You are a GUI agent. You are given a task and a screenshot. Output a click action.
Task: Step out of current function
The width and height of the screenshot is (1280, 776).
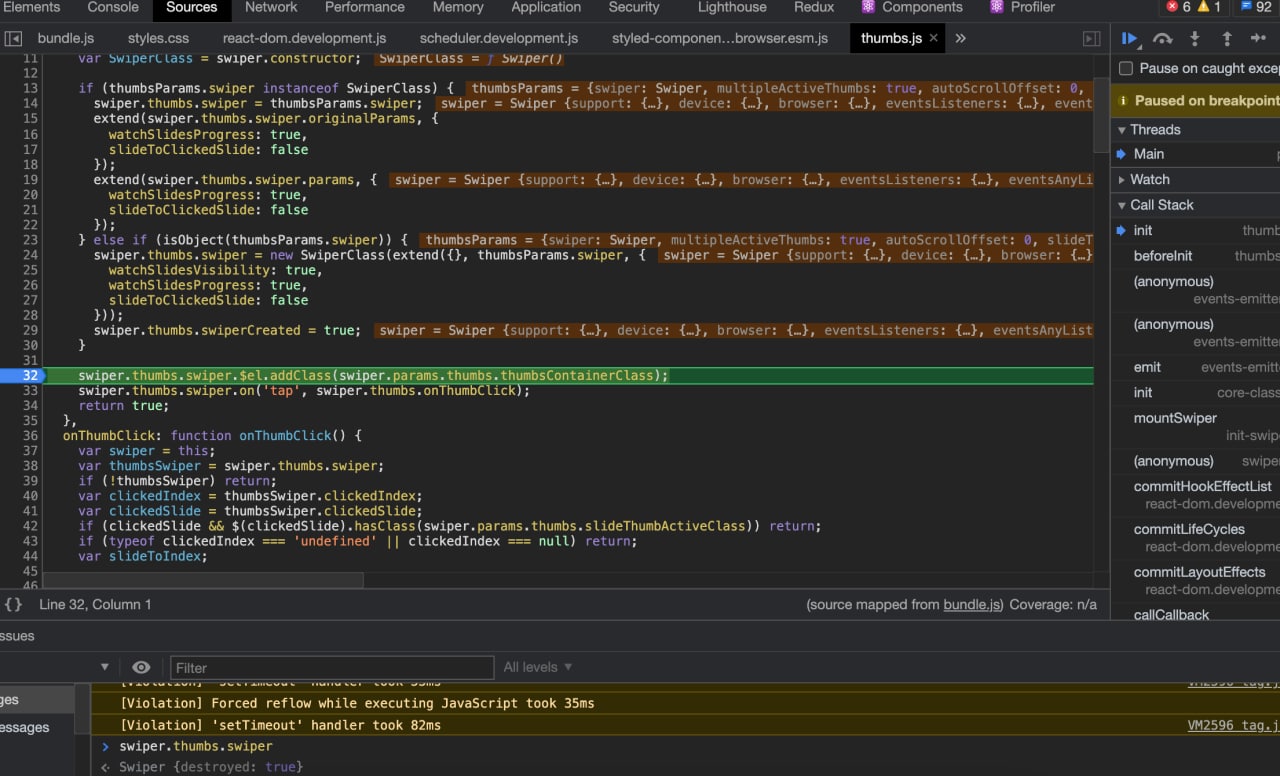click(x=1227, y=39)
